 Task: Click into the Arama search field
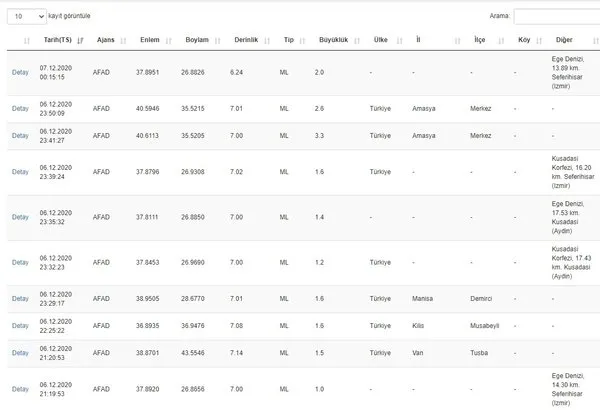point(556,17)
